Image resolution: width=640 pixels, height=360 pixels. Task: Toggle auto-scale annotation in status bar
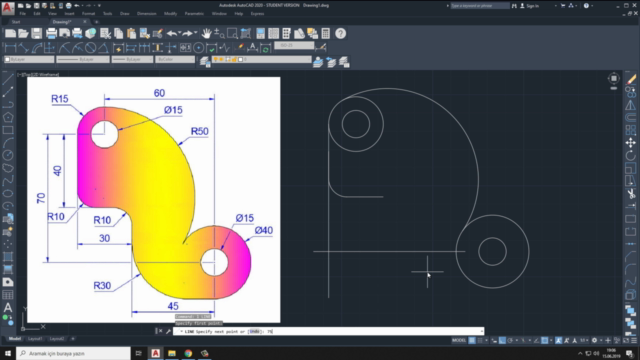pyautogui.click(x=567, y=340)
